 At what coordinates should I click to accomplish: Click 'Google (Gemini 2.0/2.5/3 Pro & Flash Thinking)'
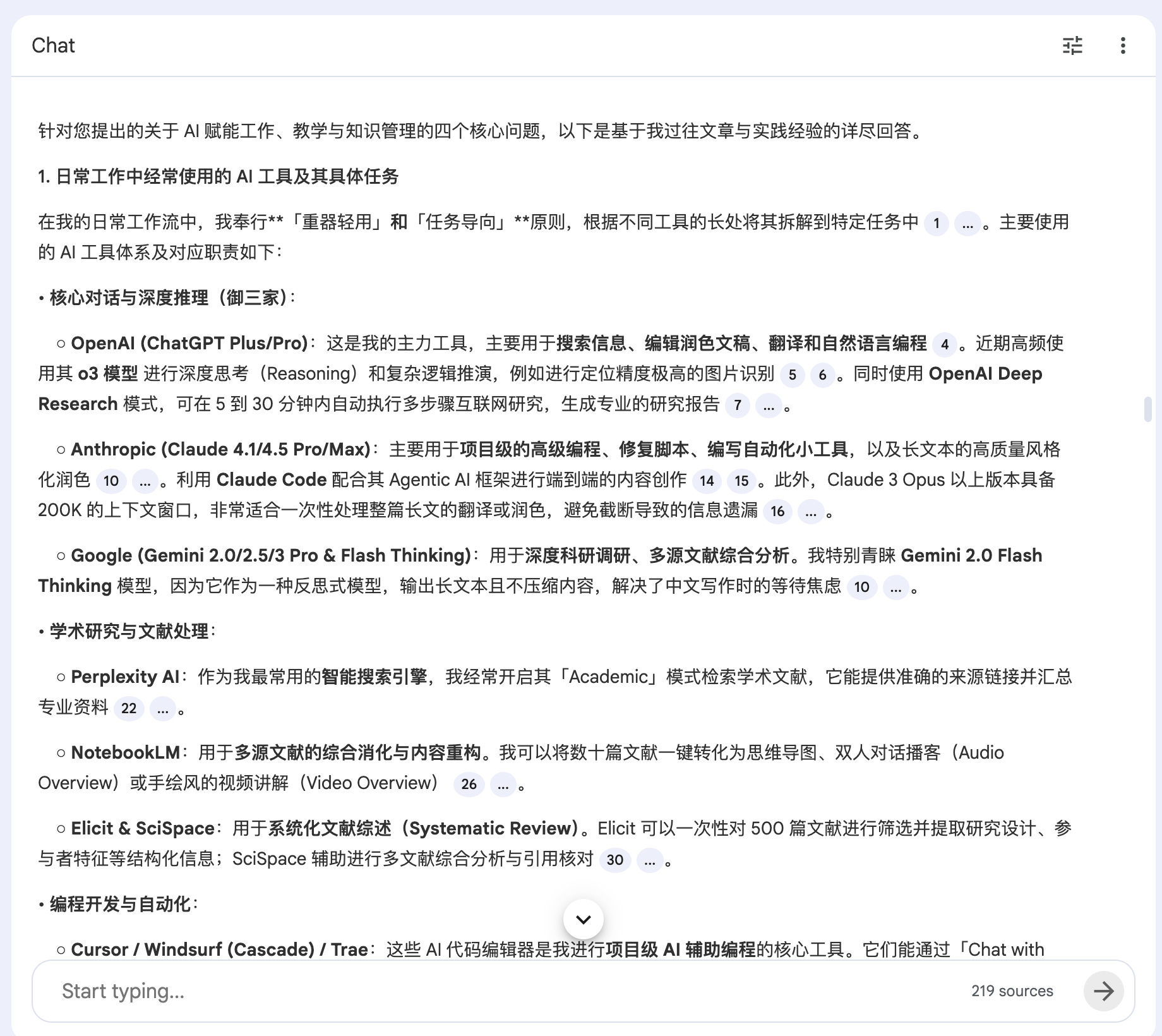coord(271,555)
